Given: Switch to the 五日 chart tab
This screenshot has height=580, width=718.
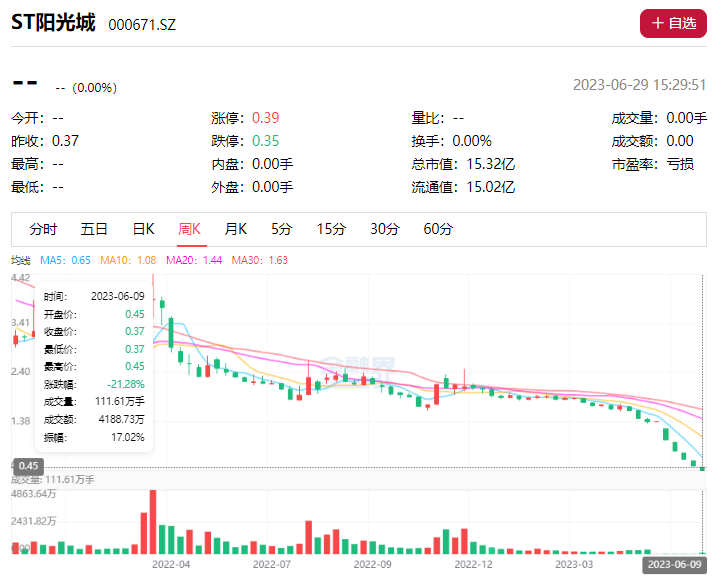Looking at the screenshot, I should click(x=94, y=229).
